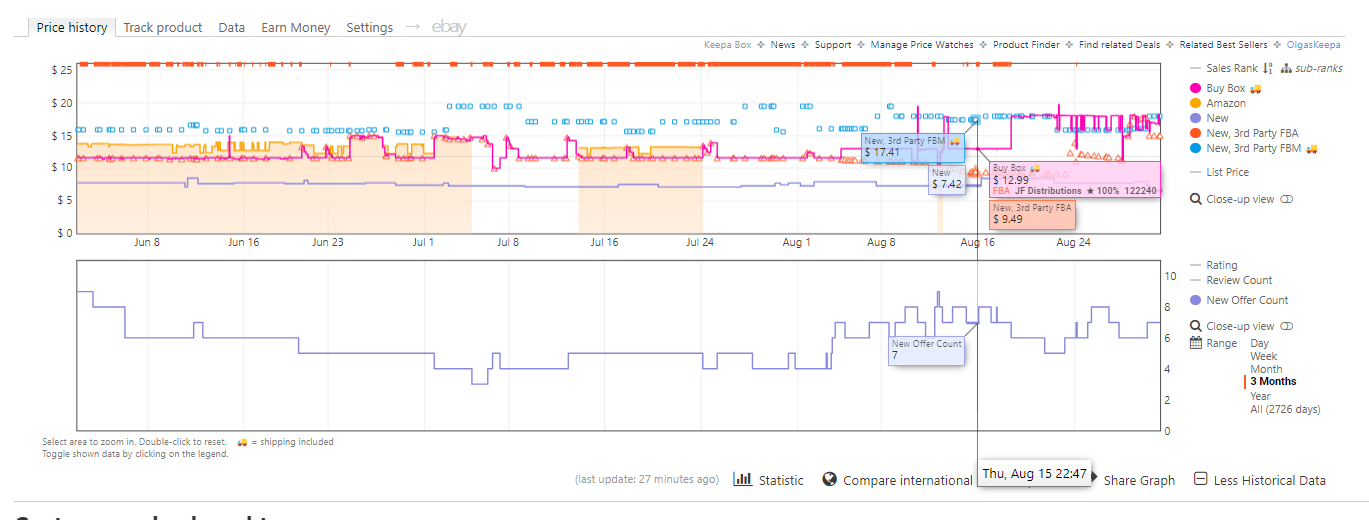Click the magnifier icon beside offer count Close-up view
The height and width of the screenshot is (520, 1369).
coord(1196,326)
